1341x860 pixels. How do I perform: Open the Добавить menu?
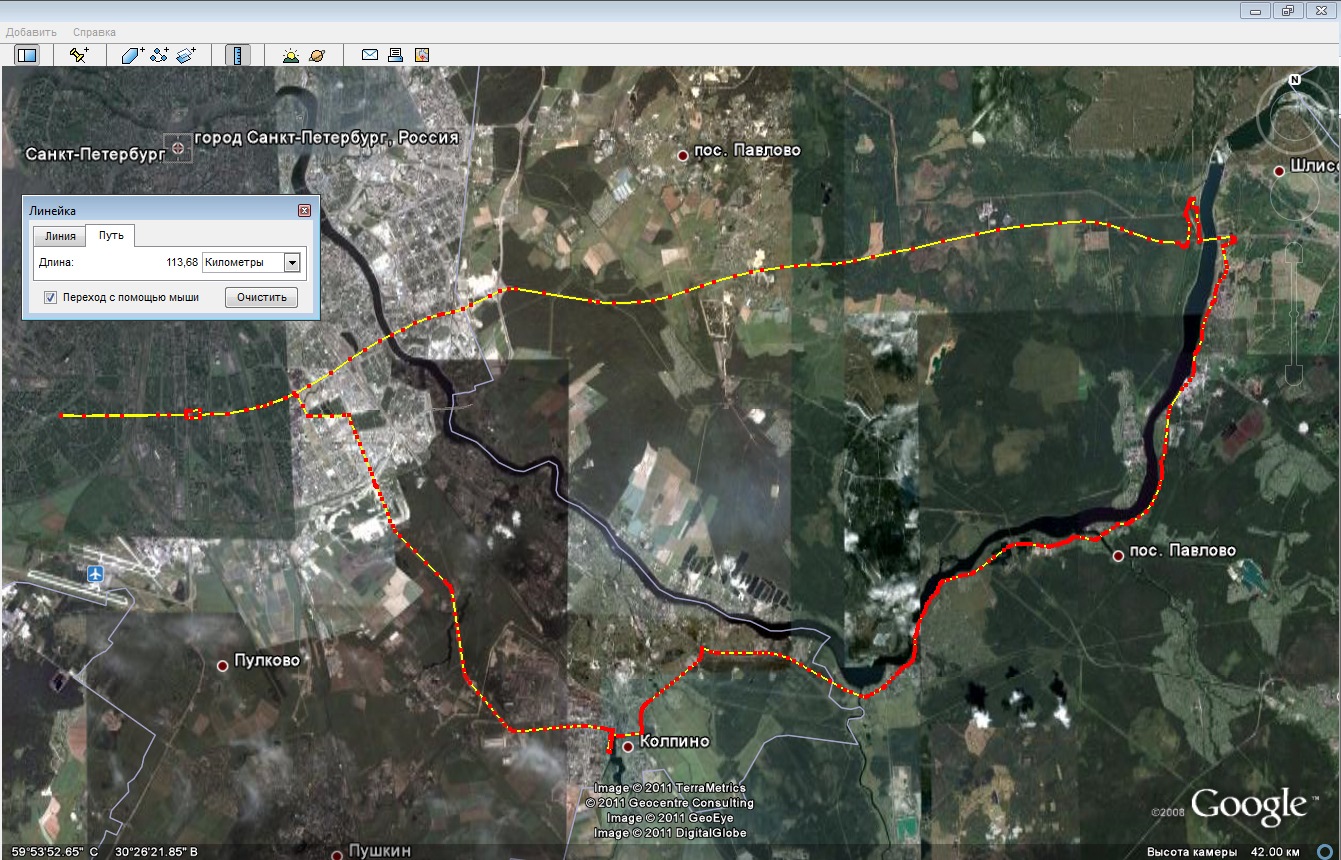pyautogui.click(x=30, y=32)
